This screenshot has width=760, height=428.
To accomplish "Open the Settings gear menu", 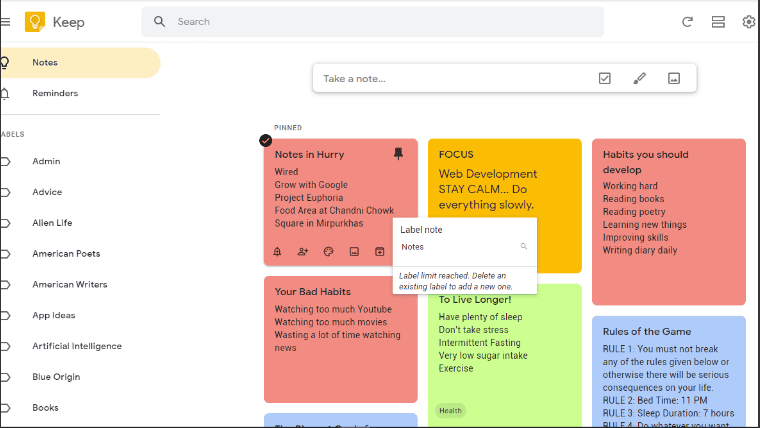I will (748, 21).
